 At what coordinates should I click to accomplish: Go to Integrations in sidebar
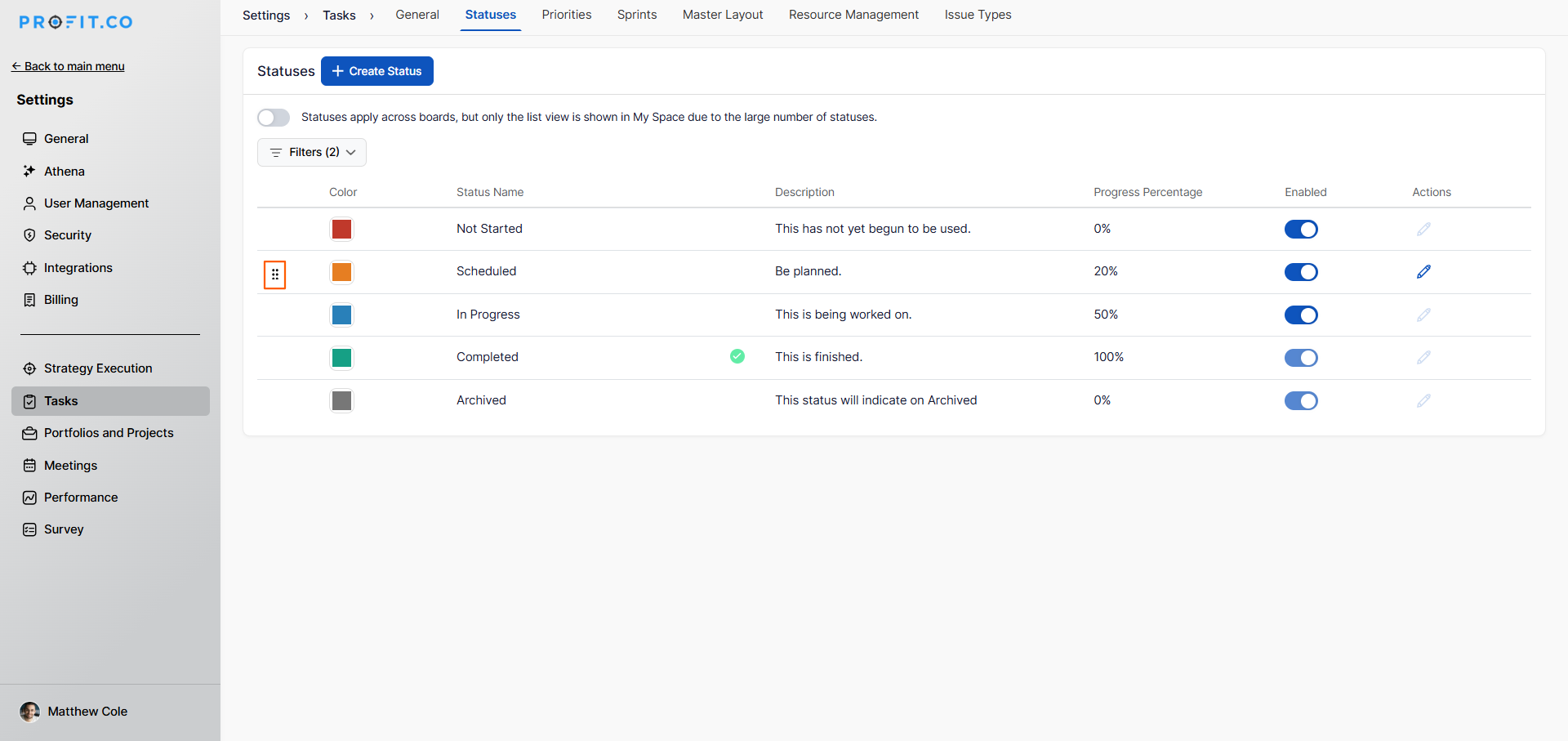point(78,268)
